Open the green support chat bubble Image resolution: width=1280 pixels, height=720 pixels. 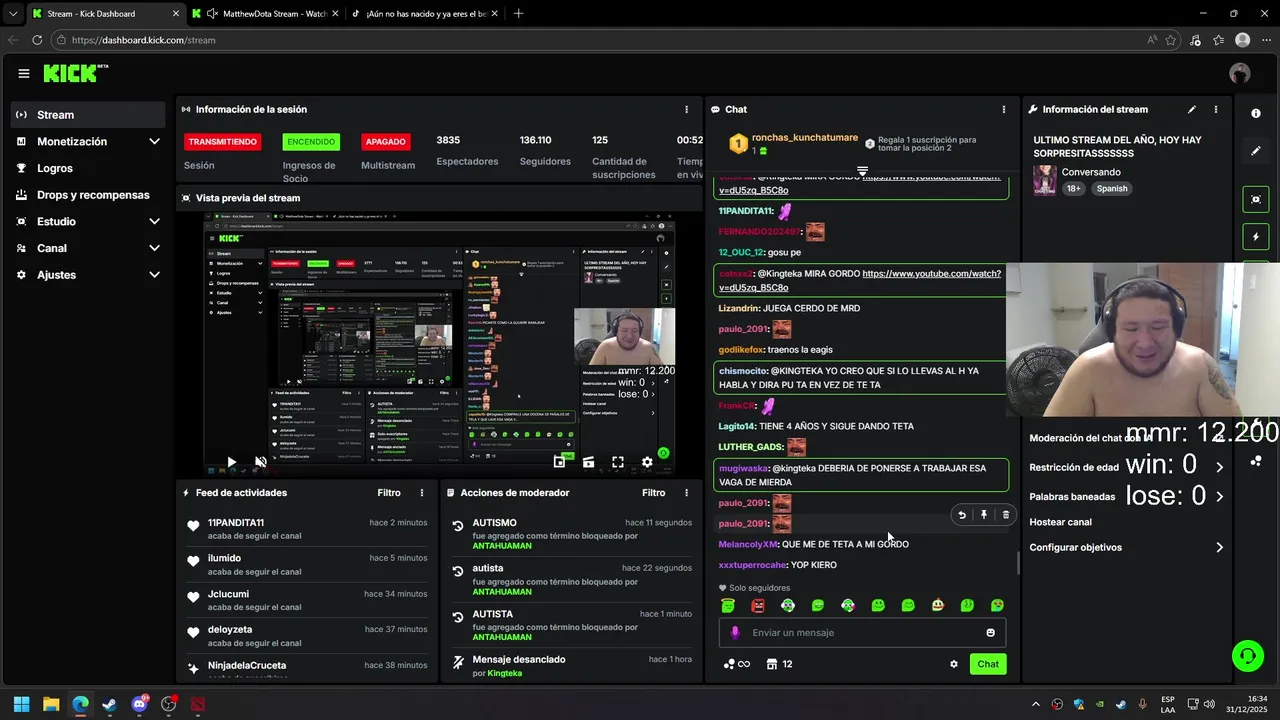point(1248,656)
